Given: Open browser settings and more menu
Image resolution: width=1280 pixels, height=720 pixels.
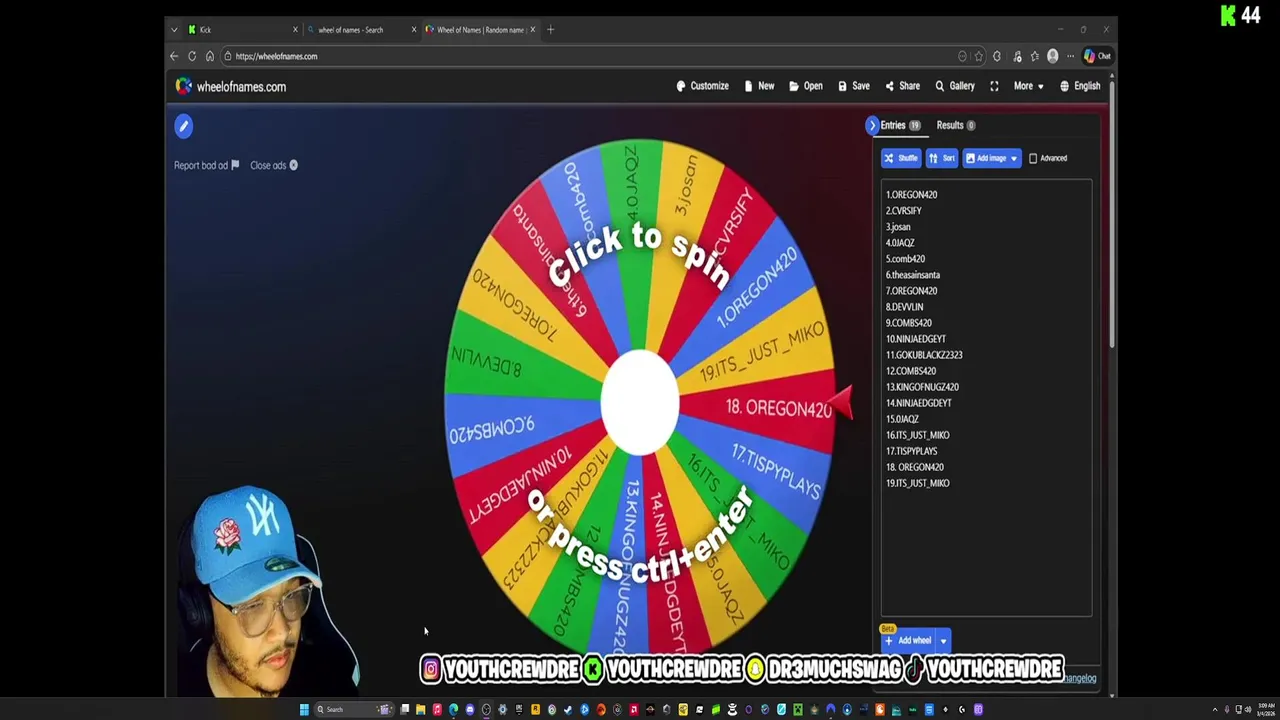Looking at the screenshot, I should [1070, 56].
